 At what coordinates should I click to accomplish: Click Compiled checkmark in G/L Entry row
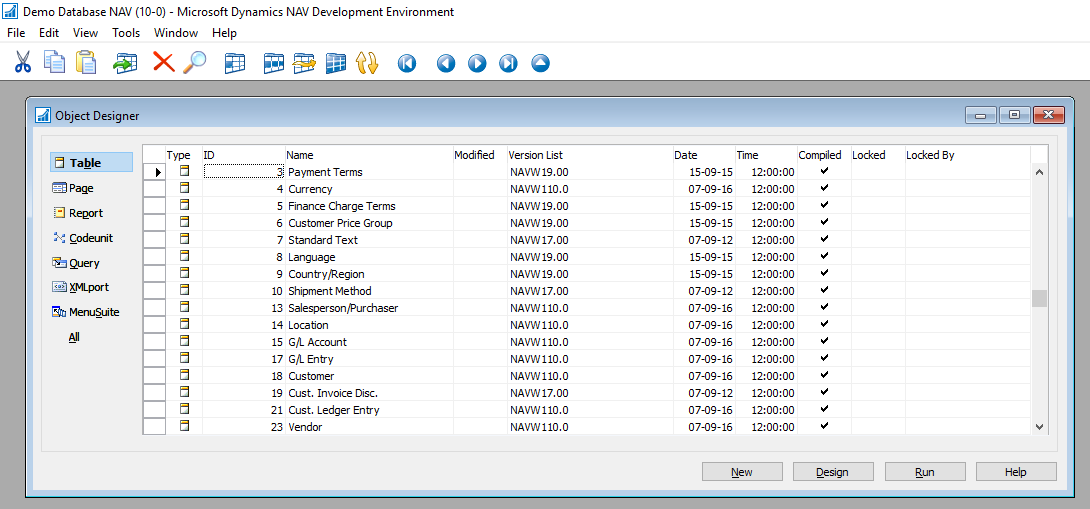824,357
